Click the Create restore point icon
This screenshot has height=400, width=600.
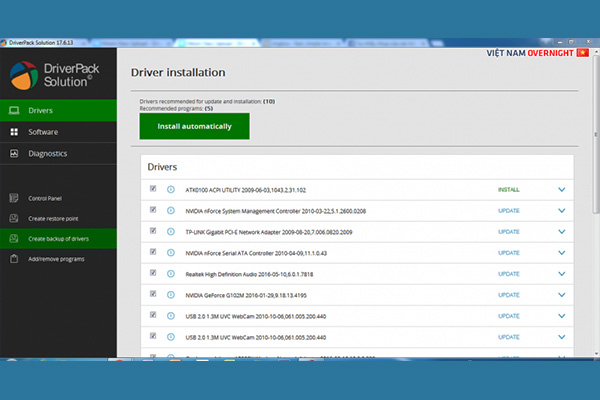pos(14,218)
